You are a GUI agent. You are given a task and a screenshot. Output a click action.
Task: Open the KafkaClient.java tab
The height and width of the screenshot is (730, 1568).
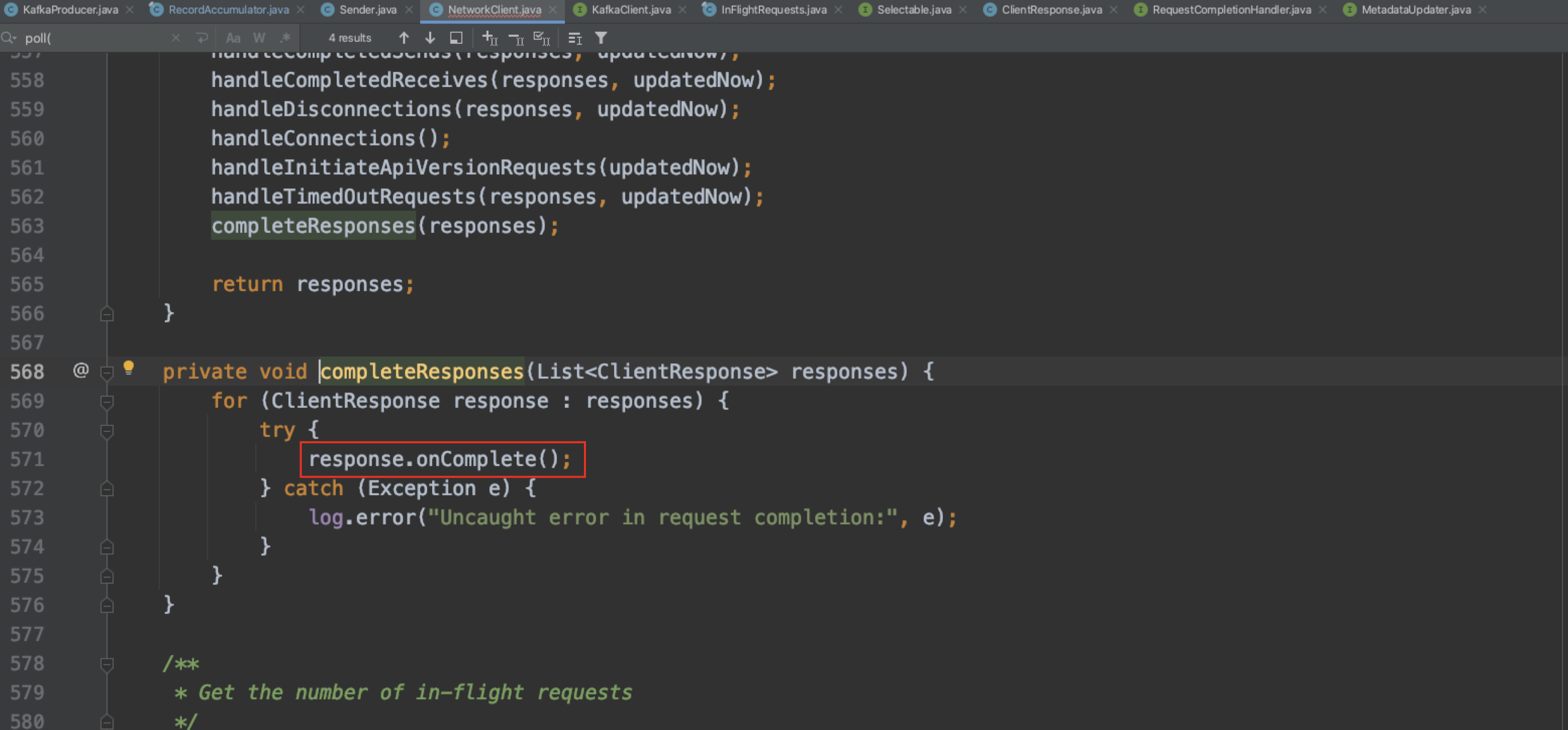pyautogui.click(x=631, y=10)
